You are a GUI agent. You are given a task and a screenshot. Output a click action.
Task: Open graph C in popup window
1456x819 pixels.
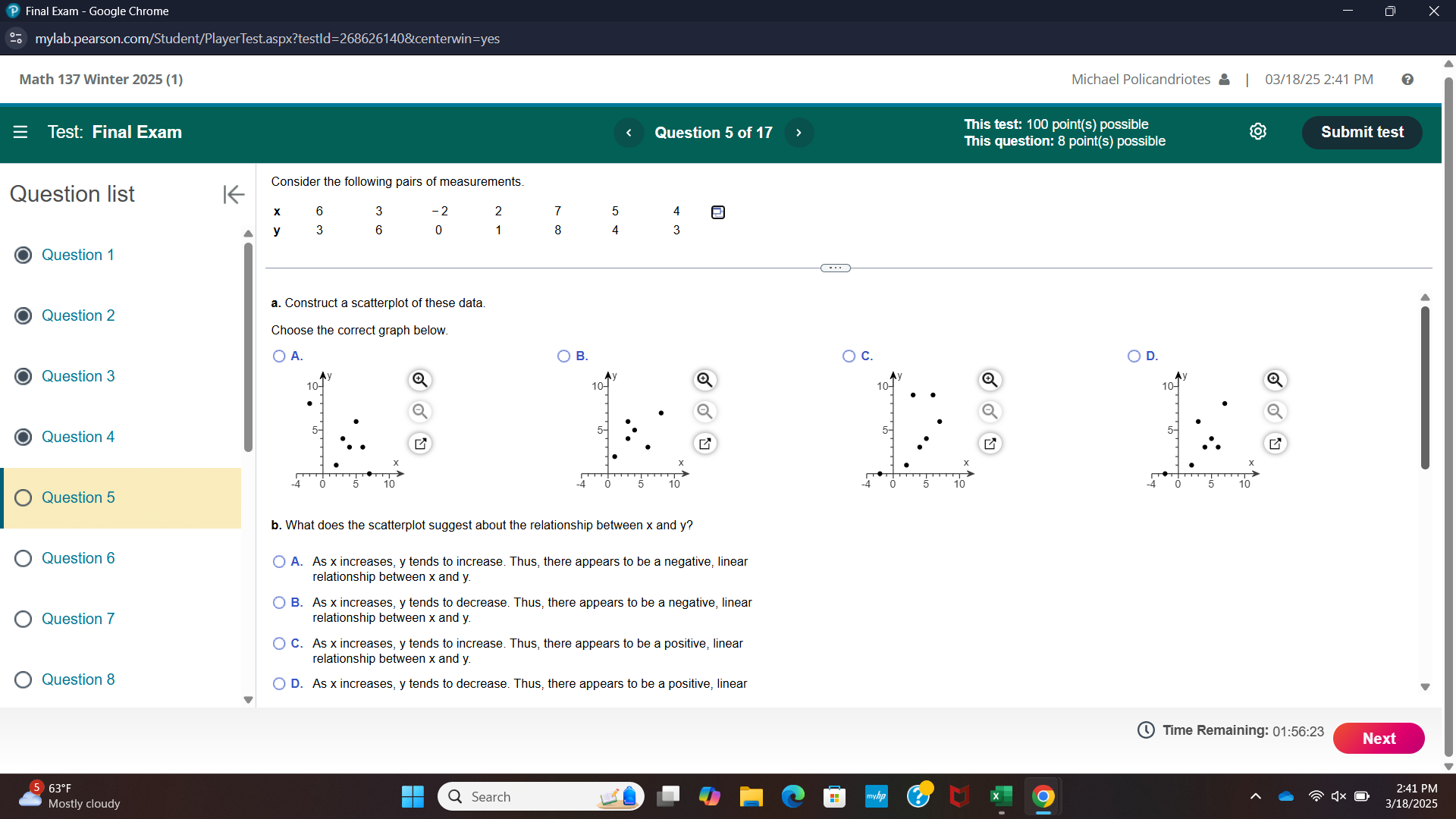click(x=990, y=444)
